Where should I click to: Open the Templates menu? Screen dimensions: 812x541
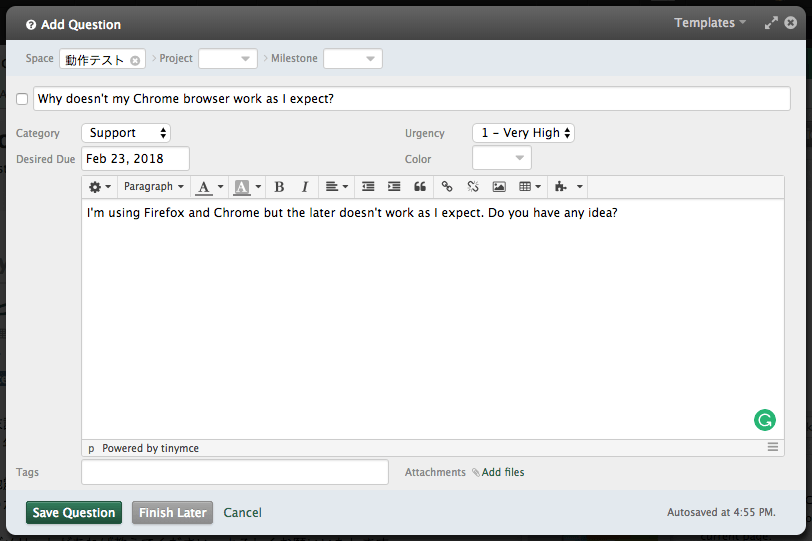tap(710, 23)
